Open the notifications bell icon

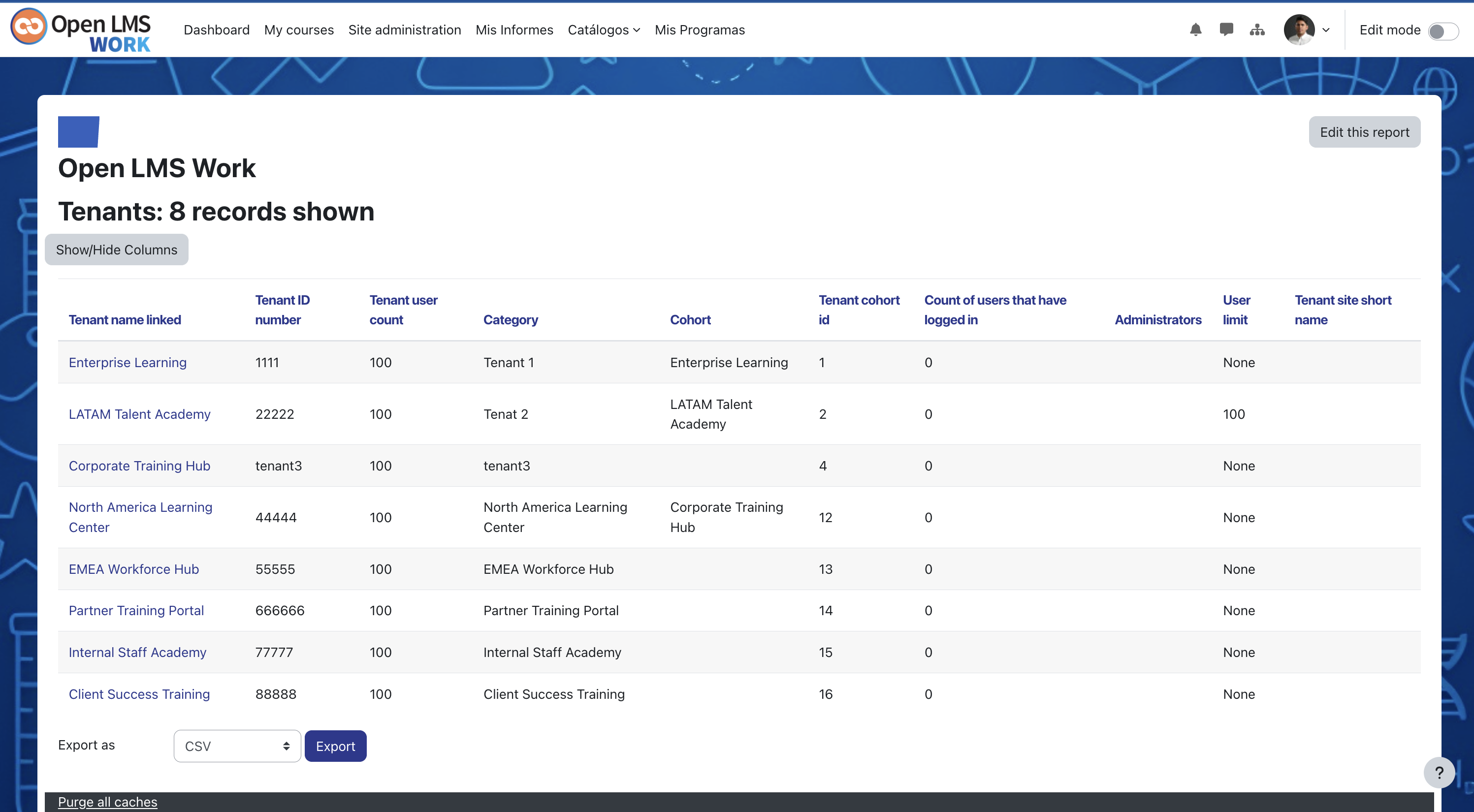point(1195,30)
